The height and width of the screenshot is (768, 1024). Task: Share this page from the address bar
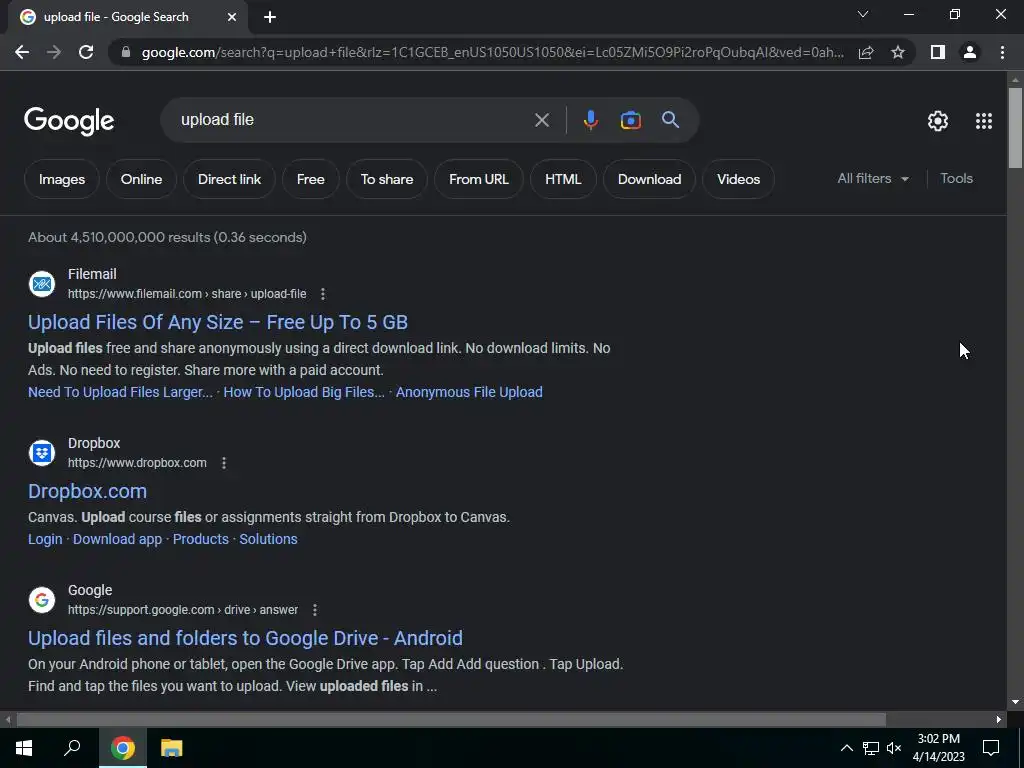[866, 52]
